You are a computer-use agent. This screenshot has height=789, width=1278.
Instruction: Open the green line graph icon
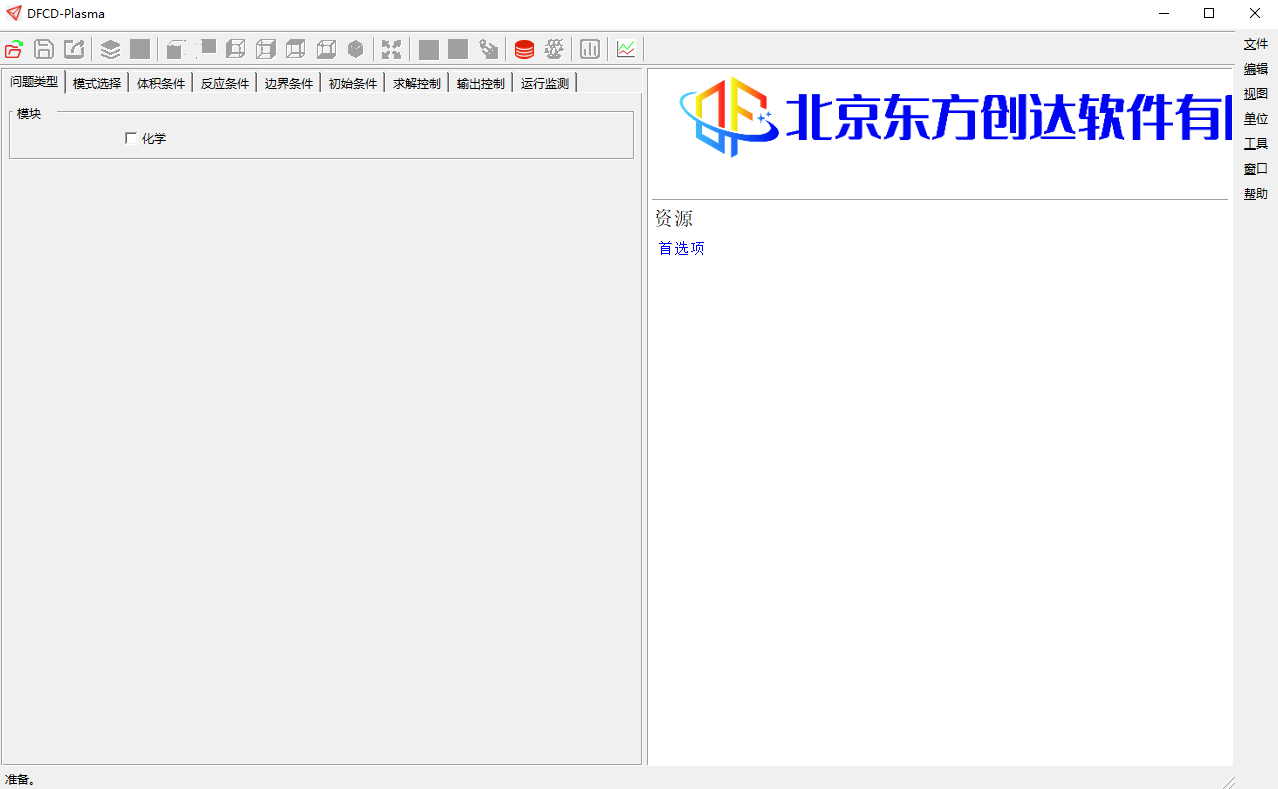coord(626,49)
